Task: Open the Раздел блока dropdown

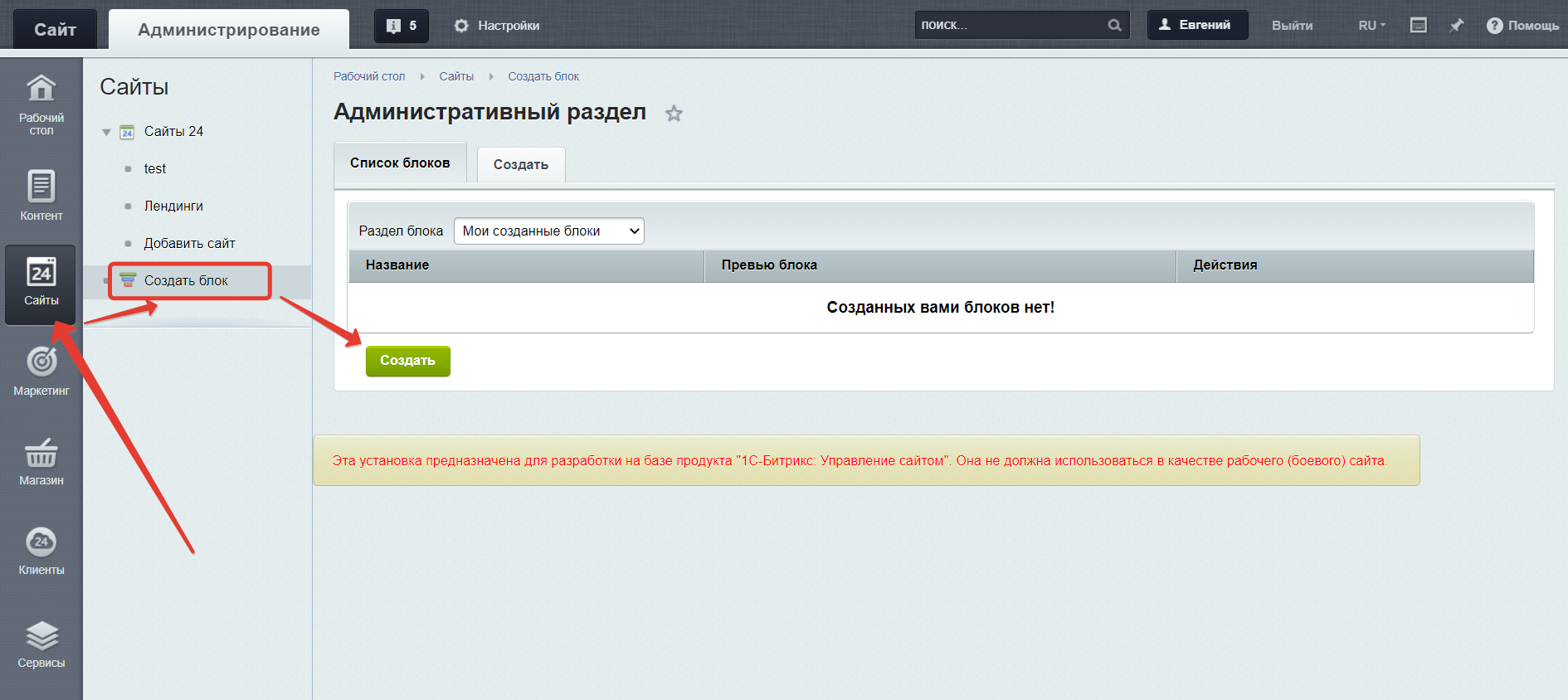Action: tap(548, 231)
